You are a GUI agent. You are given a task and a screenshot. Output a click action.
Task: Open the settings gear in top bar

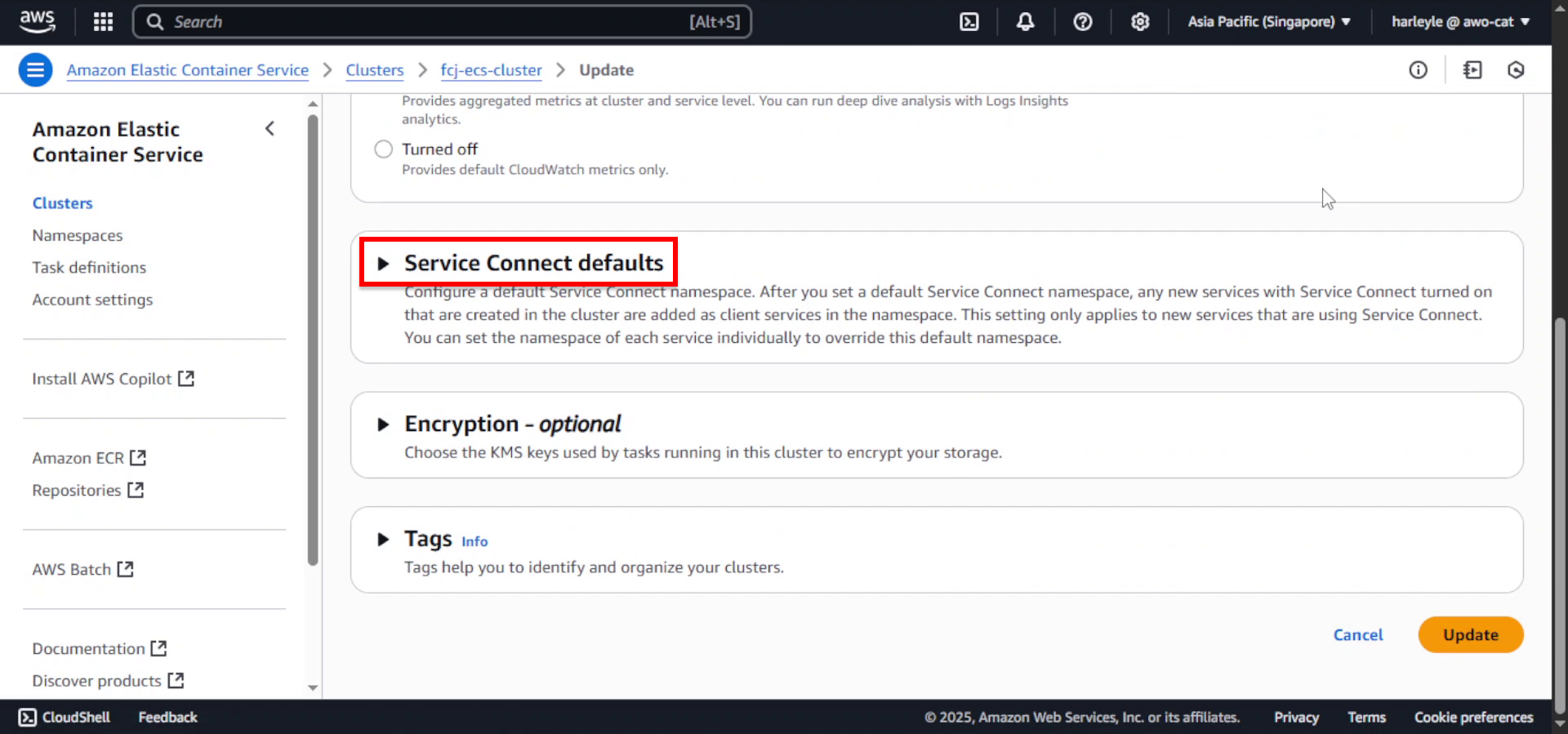point(1140,22)
